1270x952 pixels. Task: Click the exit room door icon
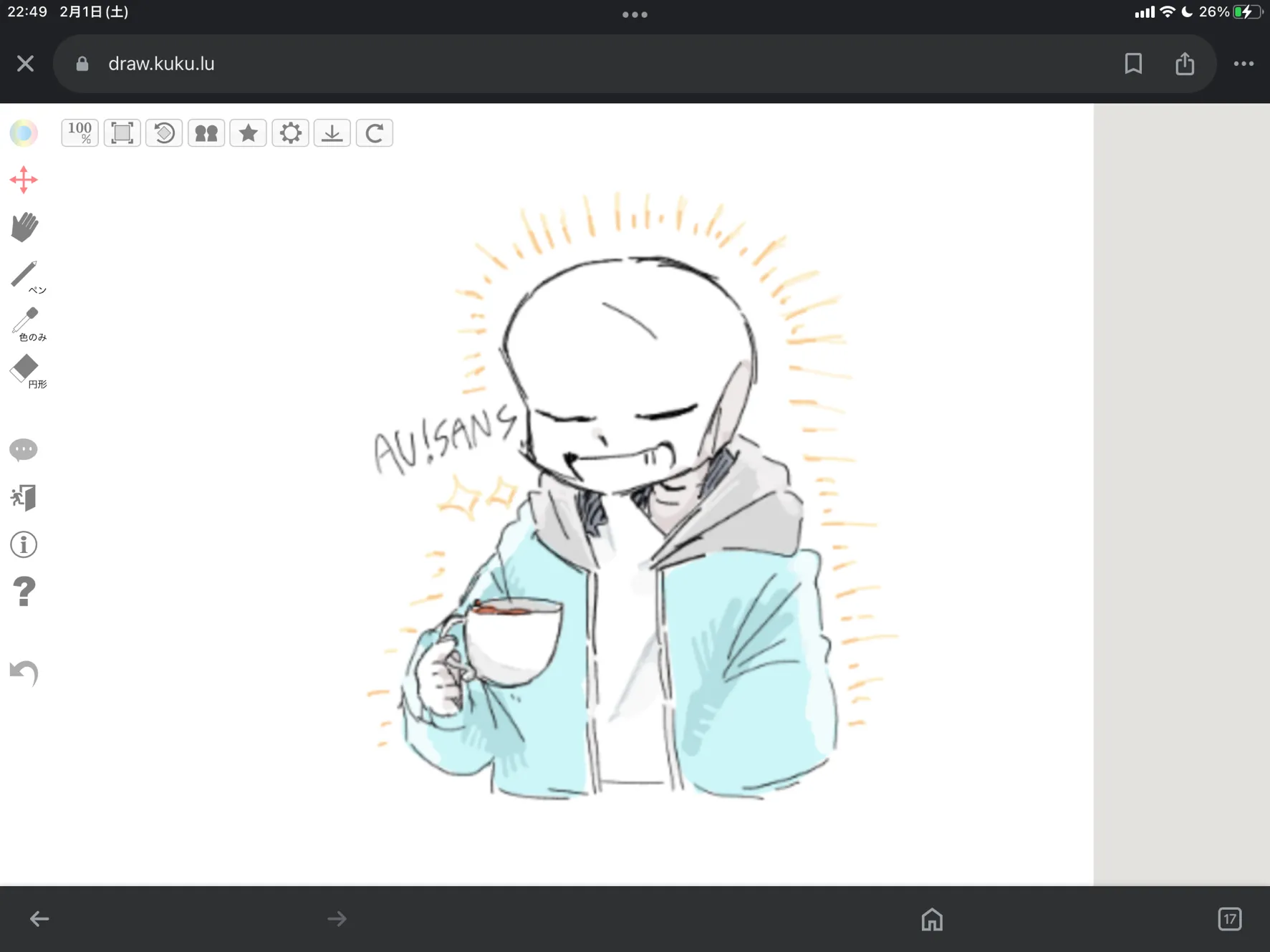pos(24,497)
